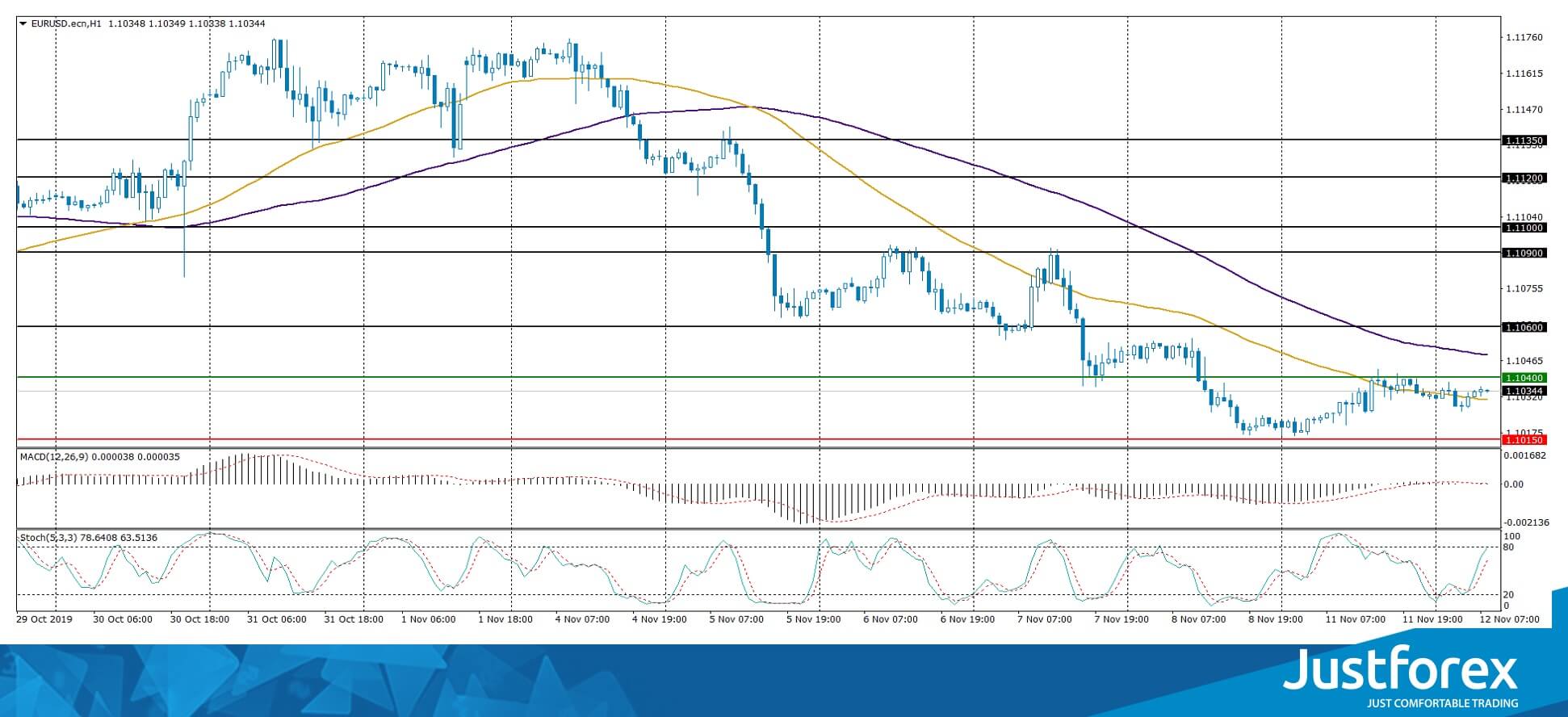Click the 1 Nov 18:00 time label
Screen dimensions: 1568x717
tap(505, 619)
